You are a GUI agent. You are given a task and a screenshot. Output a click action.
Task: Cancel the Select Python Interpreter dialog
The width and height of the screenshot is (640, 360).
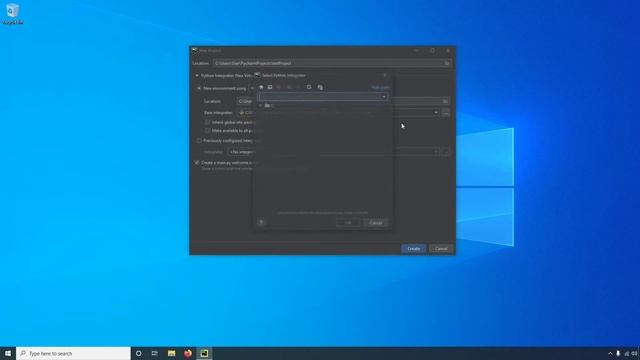click(x=376, y=223)
